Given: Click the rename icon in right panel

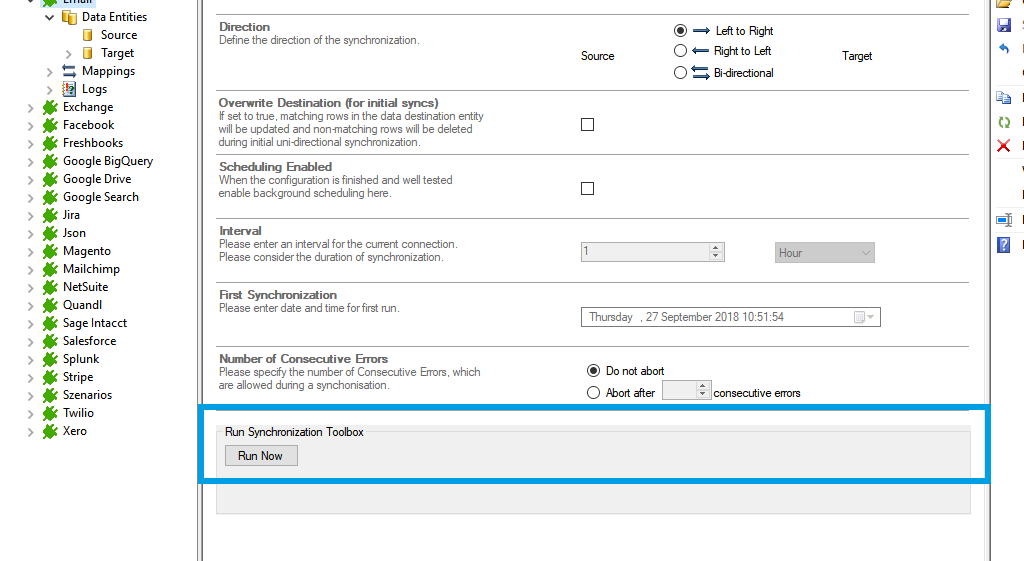Looking at the screenshot, I should pos(1004,220).
